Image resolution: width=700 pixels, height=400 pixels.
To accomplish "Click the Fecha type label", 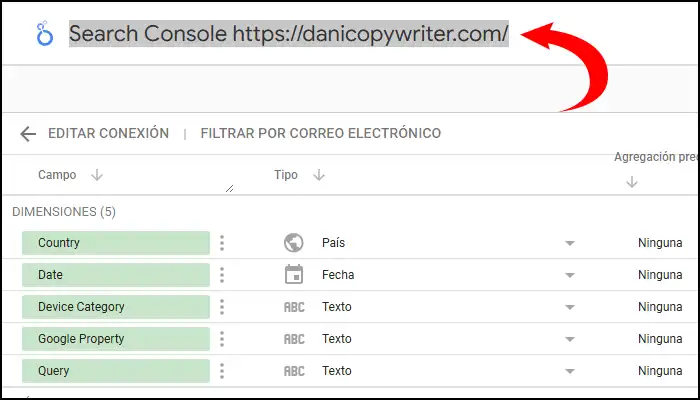I will pos(338,275).
